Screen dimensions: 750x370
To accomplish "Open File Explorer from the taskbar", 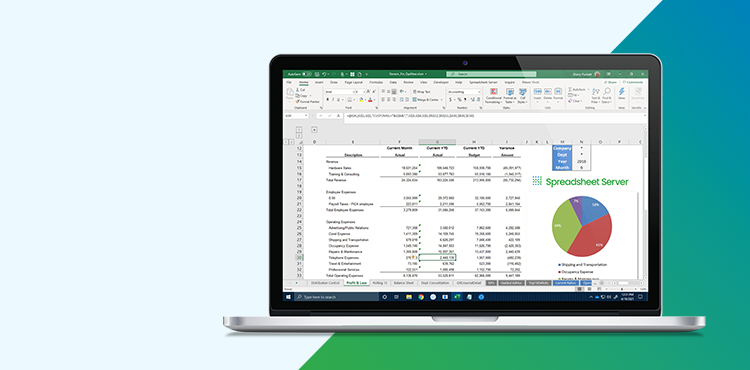I will coord(409,297).
